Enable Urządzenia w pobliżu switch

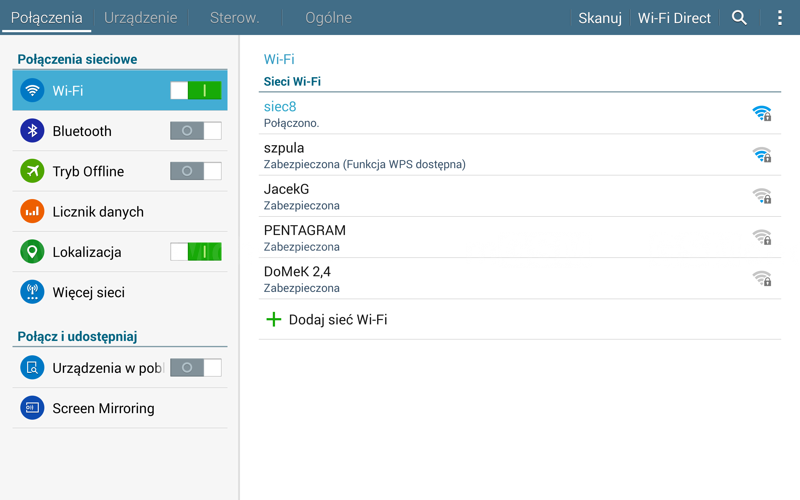[195, 368]
